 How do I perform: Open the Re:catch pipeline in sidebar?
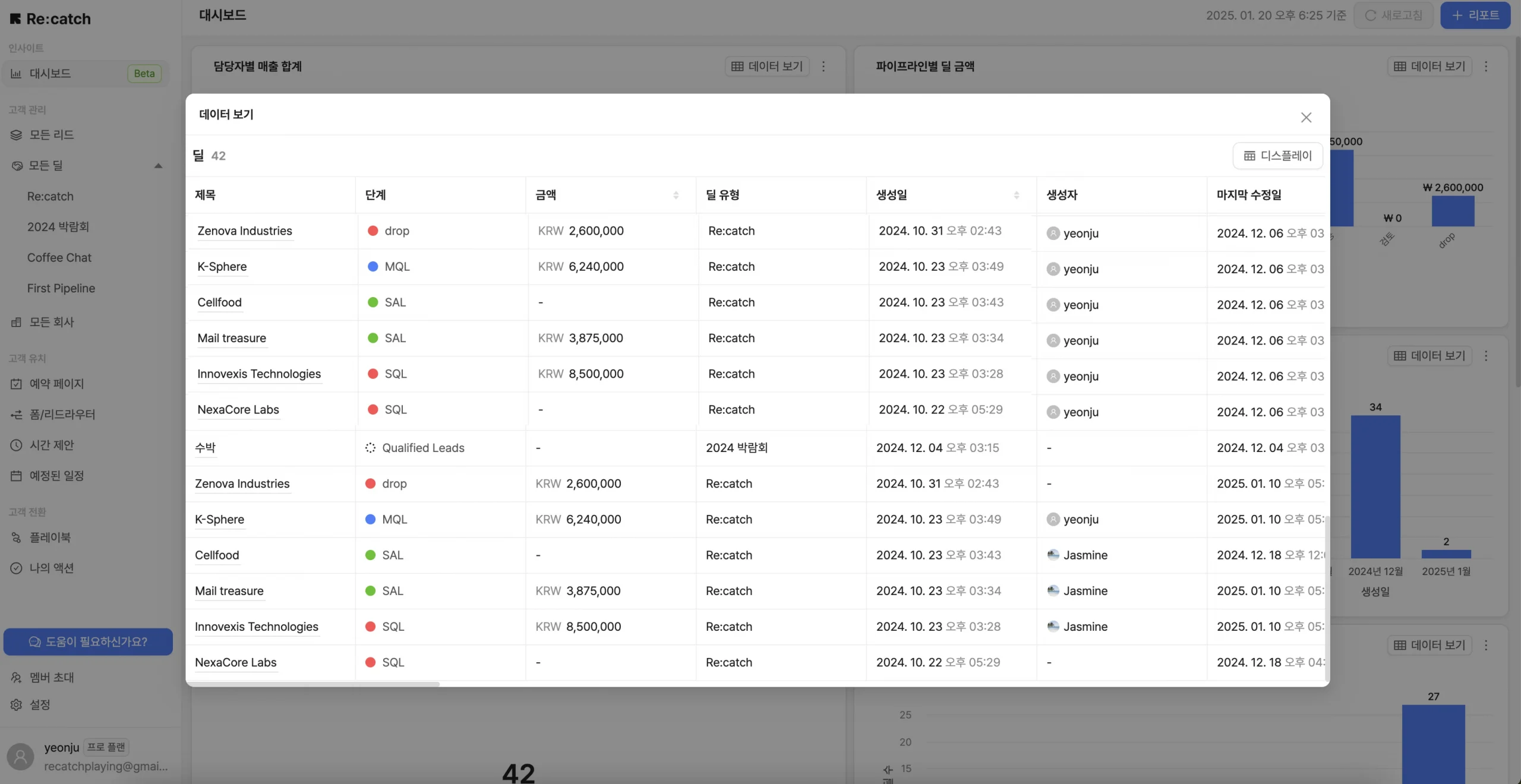point(51,197)
